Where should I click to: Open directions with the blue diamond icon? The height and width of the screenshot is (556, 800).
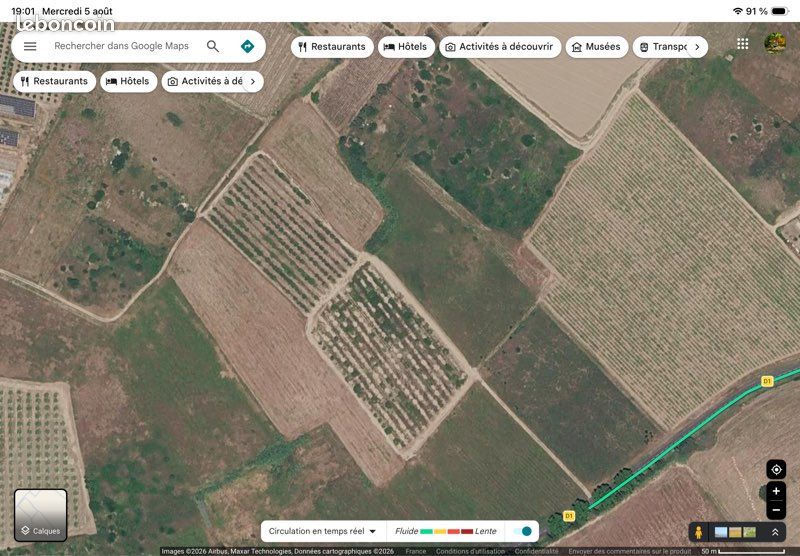pos(247,46)
